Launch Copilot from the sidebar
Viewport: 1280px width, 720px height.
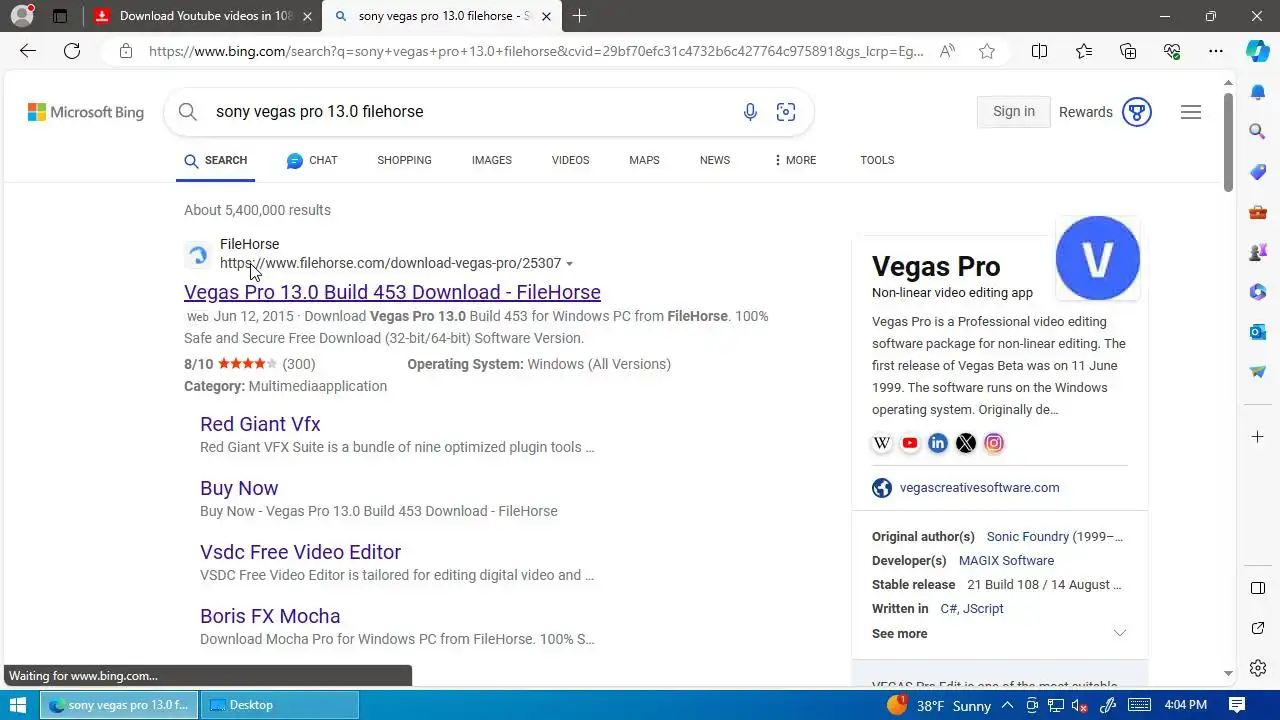pos(1258,51)
